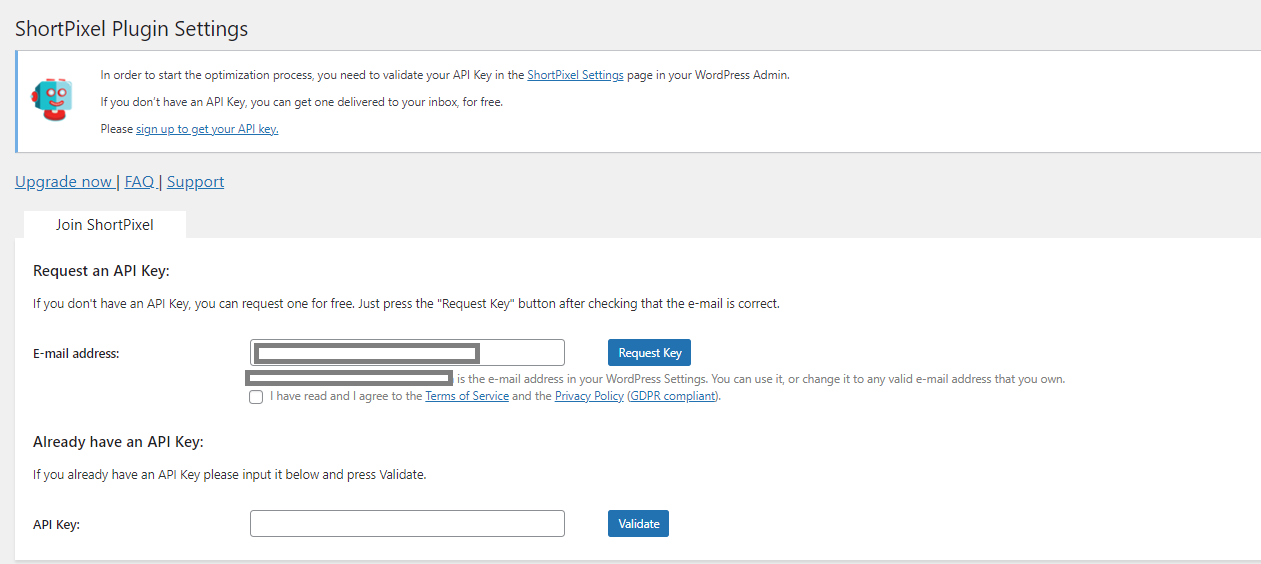Open the Terms of Service link

coord(467,396)
